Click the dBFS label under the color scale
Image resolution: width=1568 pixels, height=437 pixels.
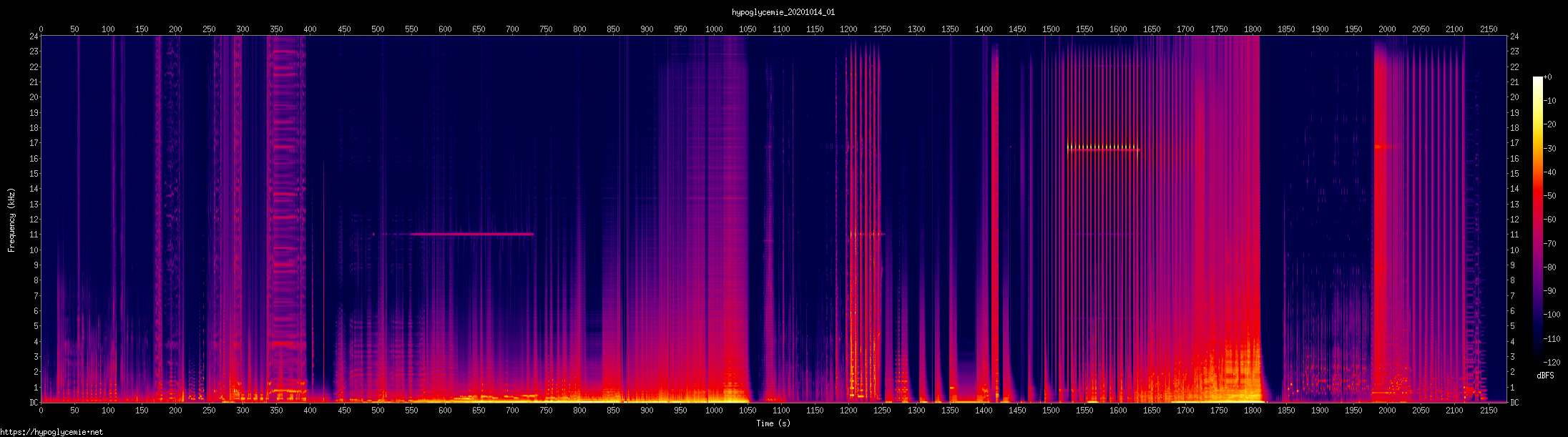click(x=1545, y=375)
